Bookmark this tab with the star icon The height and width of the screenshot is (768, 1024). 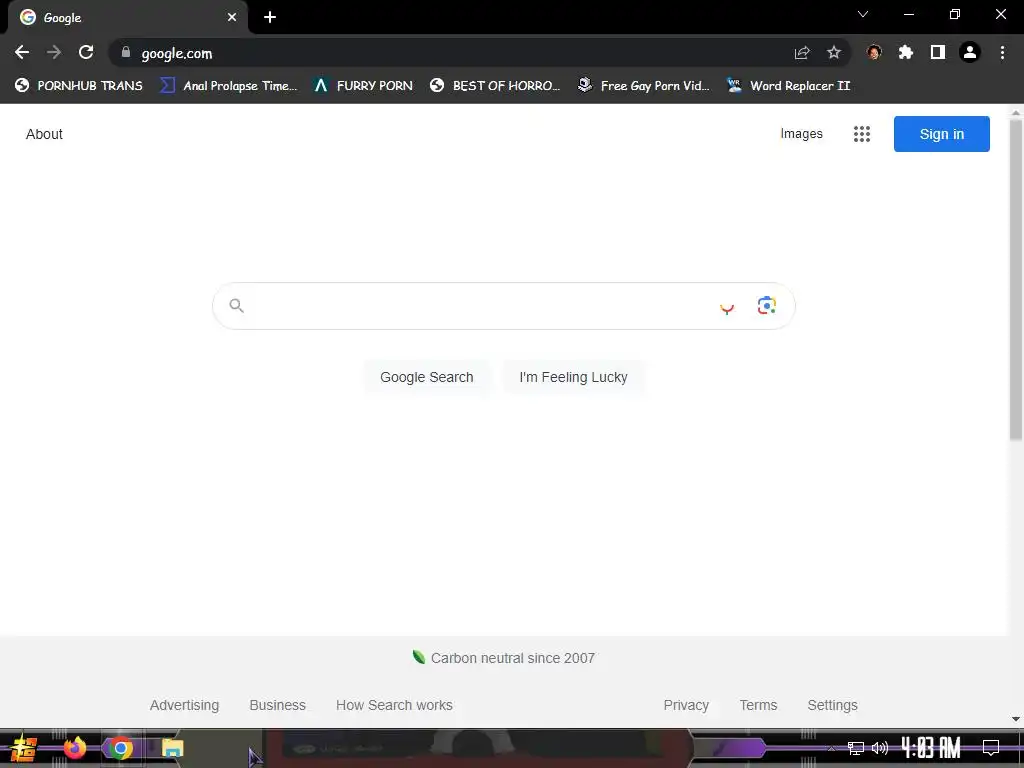(x=834, y=53)
